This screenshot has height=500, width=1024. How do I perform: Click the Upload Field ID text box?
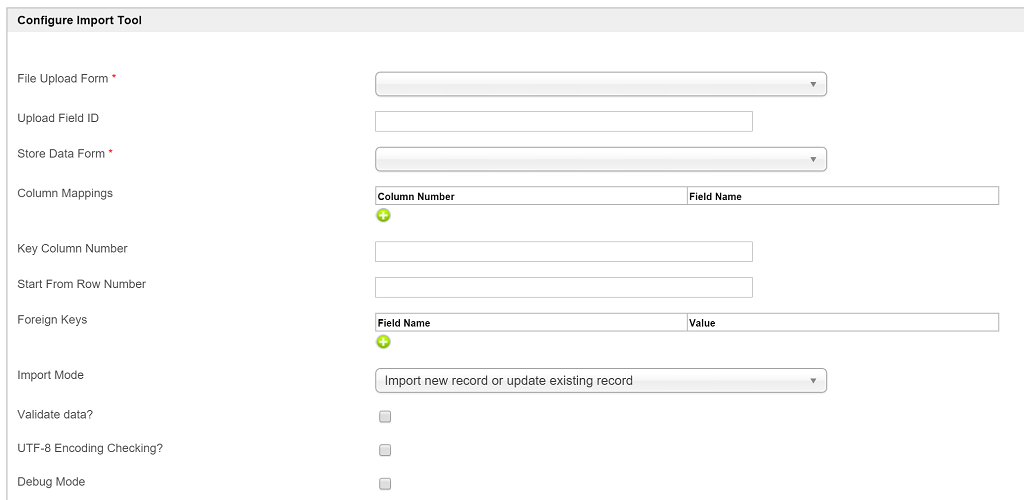(563, 122)
